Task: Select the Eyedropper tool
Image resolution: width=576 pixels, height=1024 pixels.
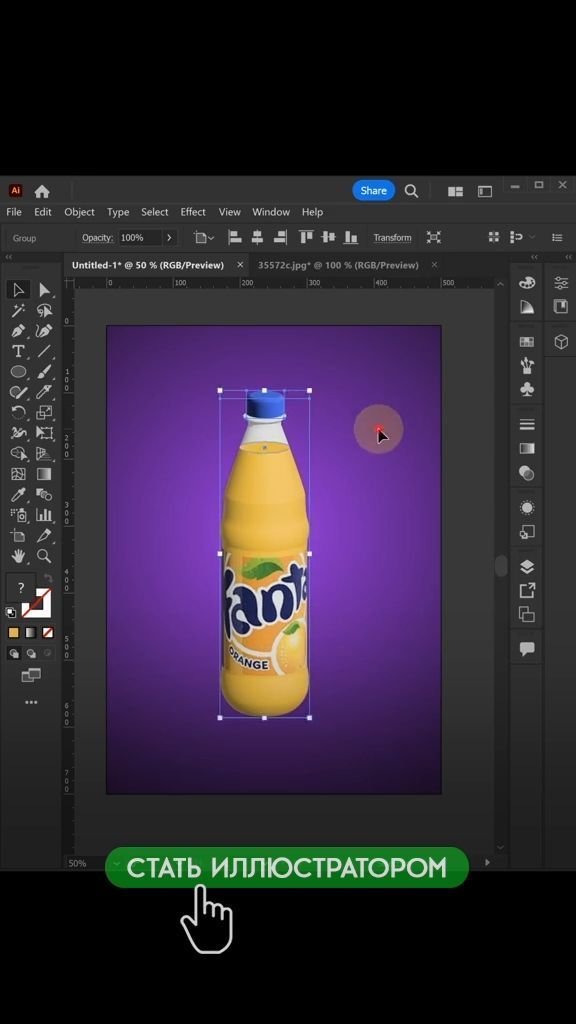Action: coord(18,494)
